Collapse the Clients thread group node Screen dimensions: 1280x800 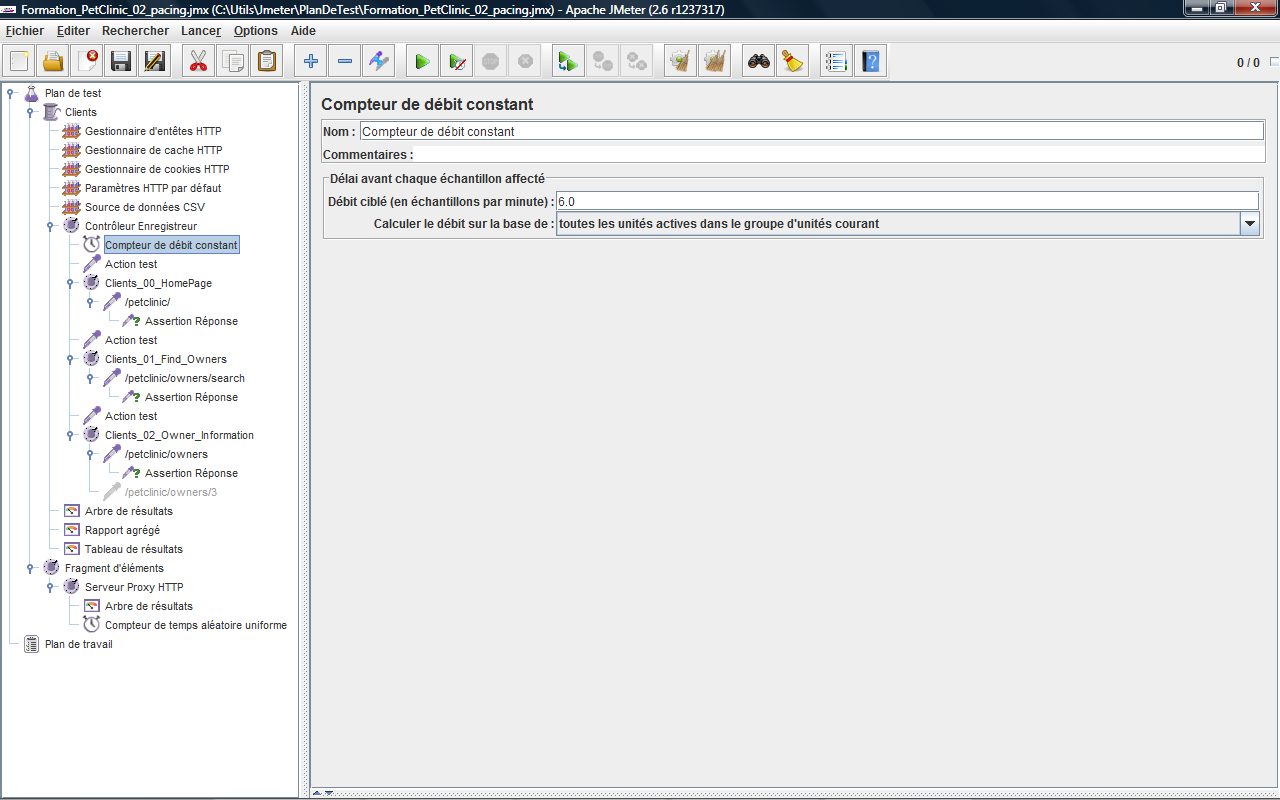30,113
